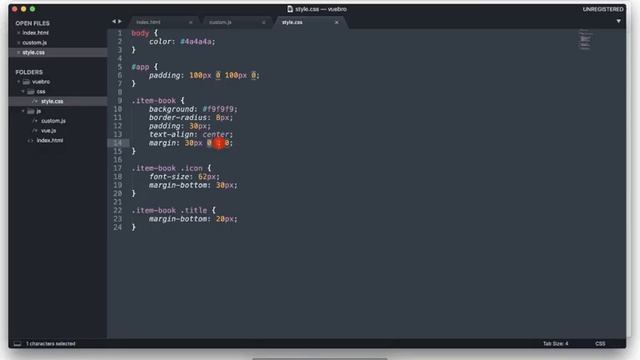Image resolution: width=640 pixels, height=360 pixels.
Task: Click the minimap code preview
Action: point(585,40)
